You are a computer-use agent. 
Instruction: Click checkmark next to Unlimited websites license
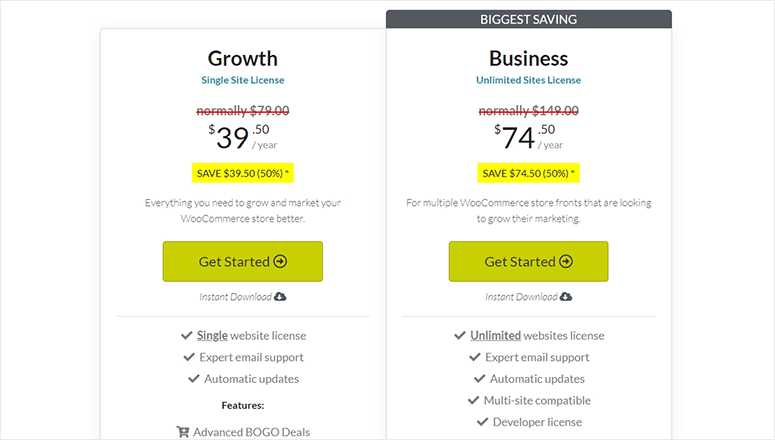pyautogui.click(x=460, y=335)
